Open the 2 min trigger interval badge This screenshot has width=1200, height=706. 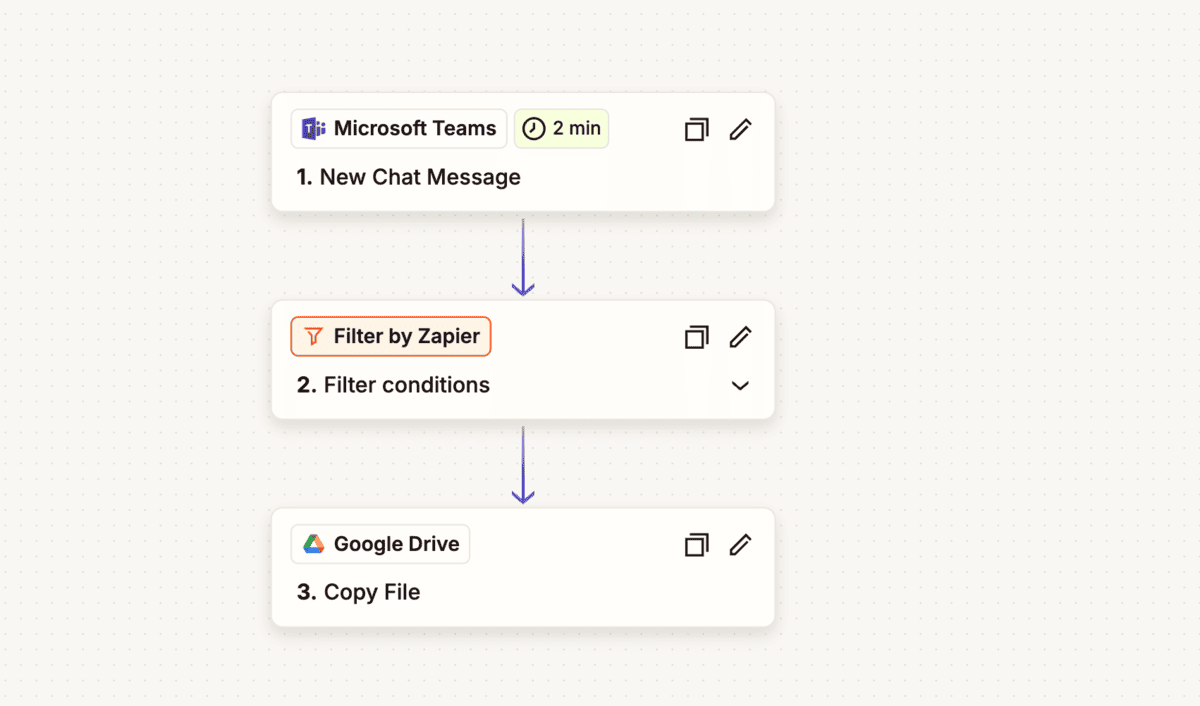click(561, 128)
